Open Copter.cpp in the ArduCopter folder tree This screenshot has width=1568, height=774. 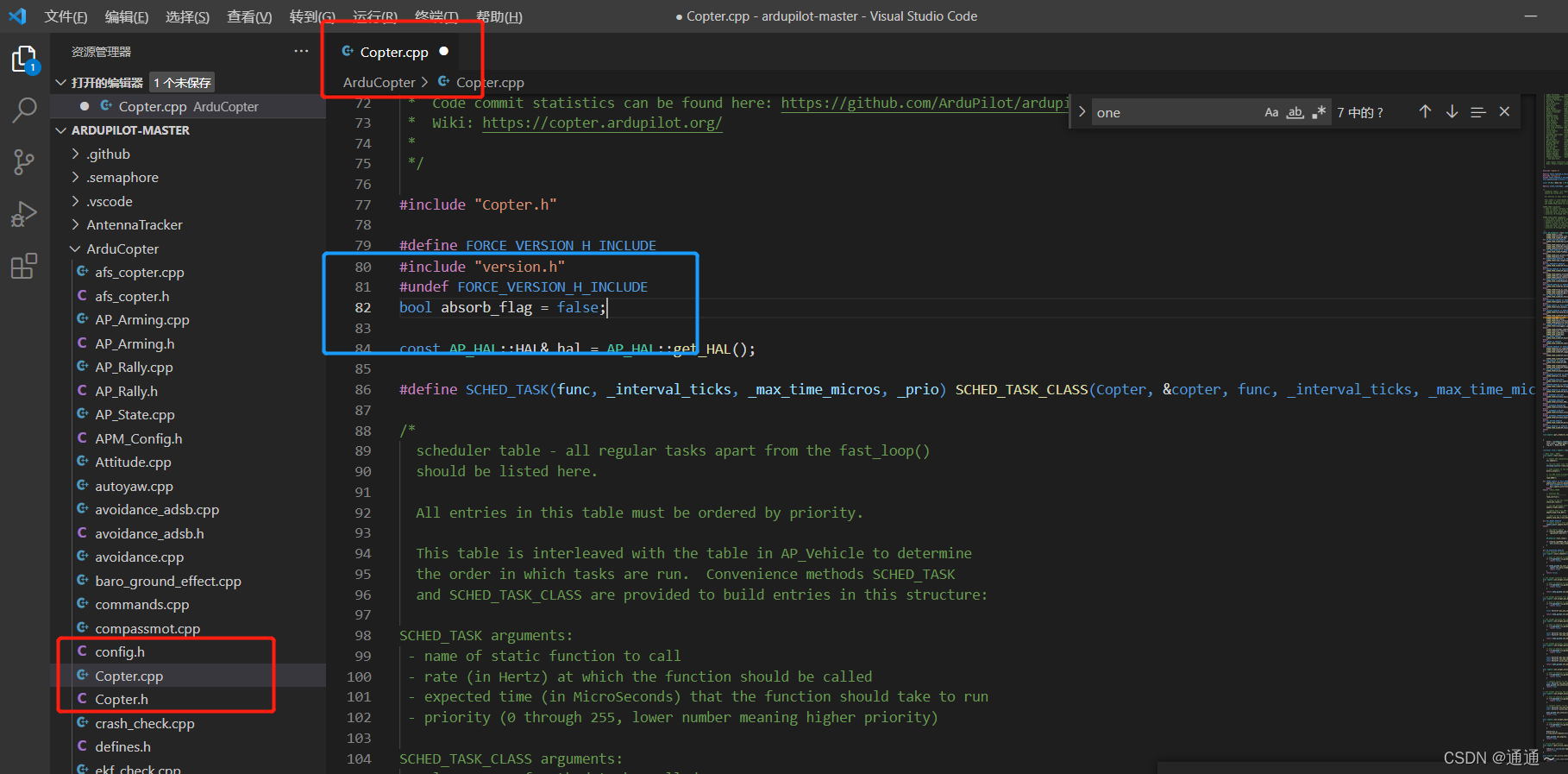tap(188, 676)
